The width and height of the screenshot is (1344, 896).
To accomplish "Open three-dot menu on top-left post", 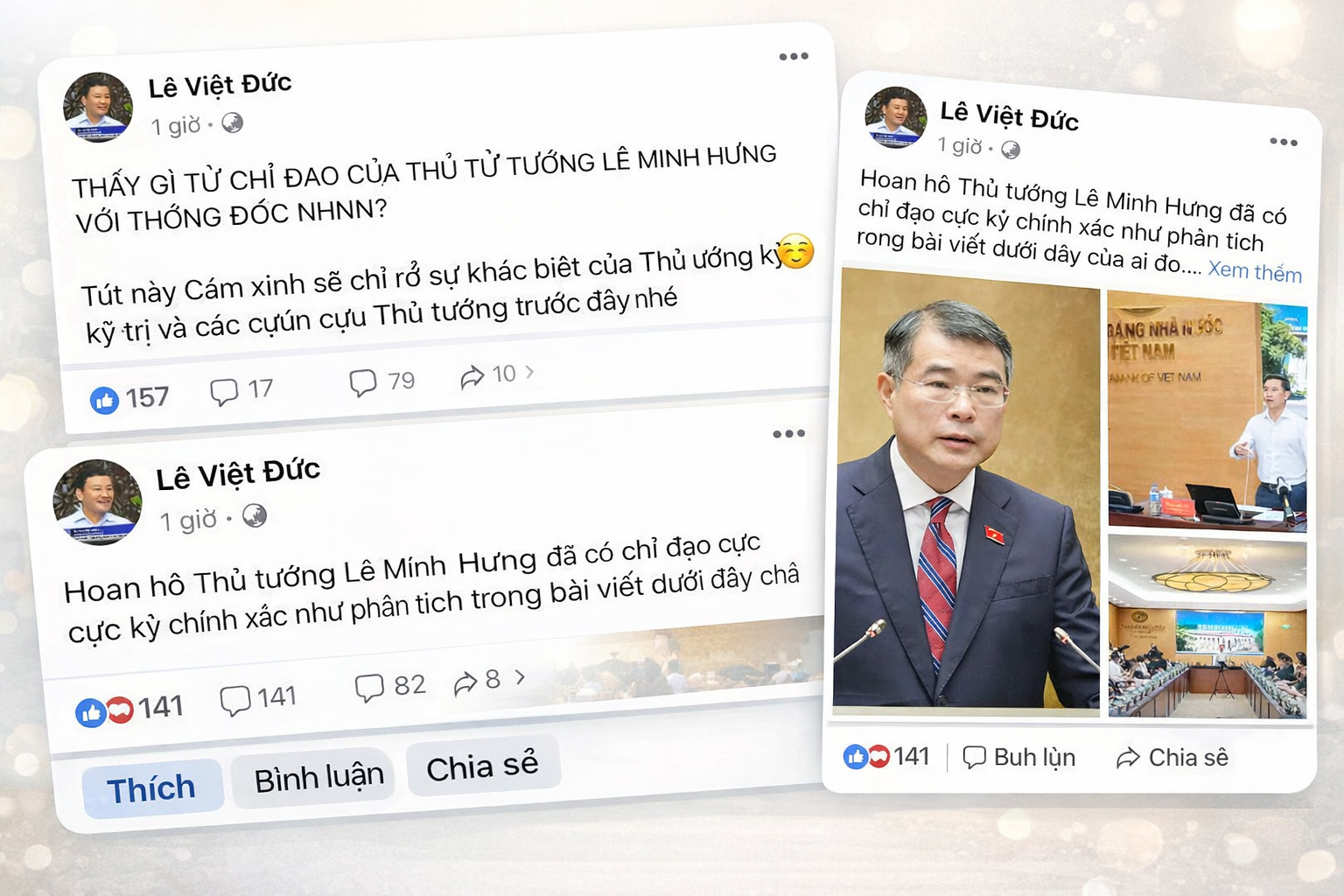I will [x=794, y=57].
